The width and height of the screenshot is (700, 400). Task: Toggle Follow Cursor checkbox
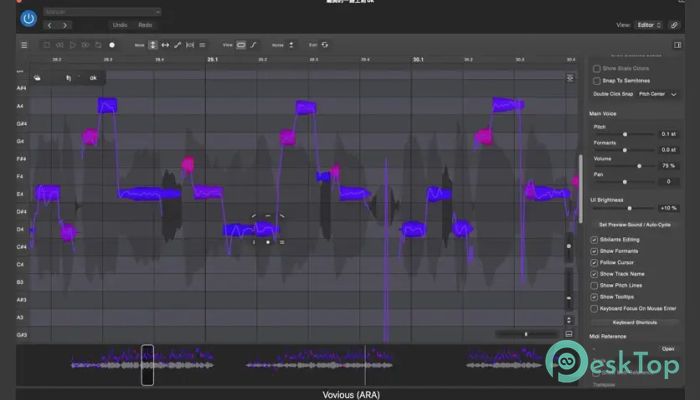coord(594,262)
